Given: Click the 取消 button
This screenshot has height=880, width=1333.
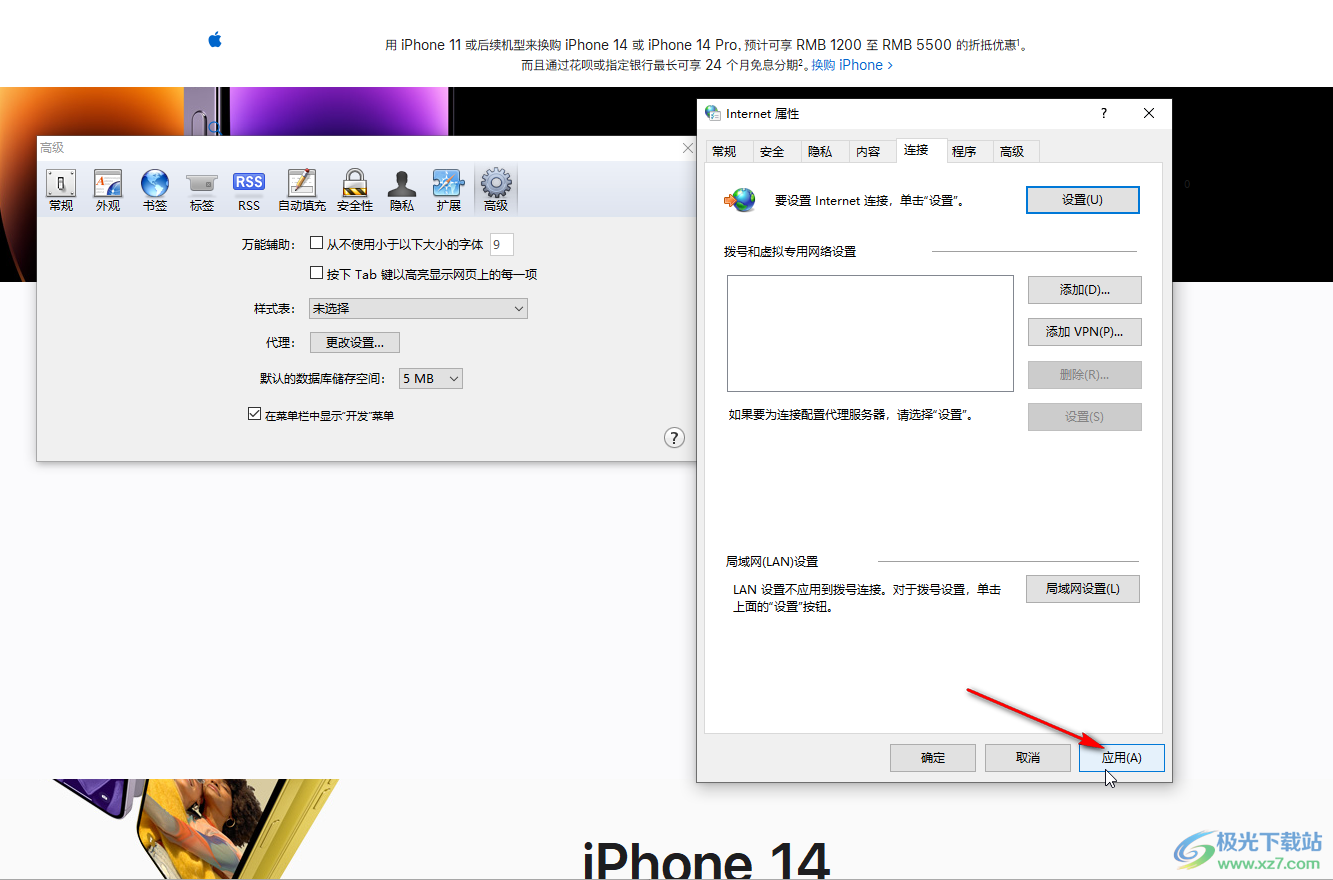Looking at the screenshot, I should tap(1028, 758).
